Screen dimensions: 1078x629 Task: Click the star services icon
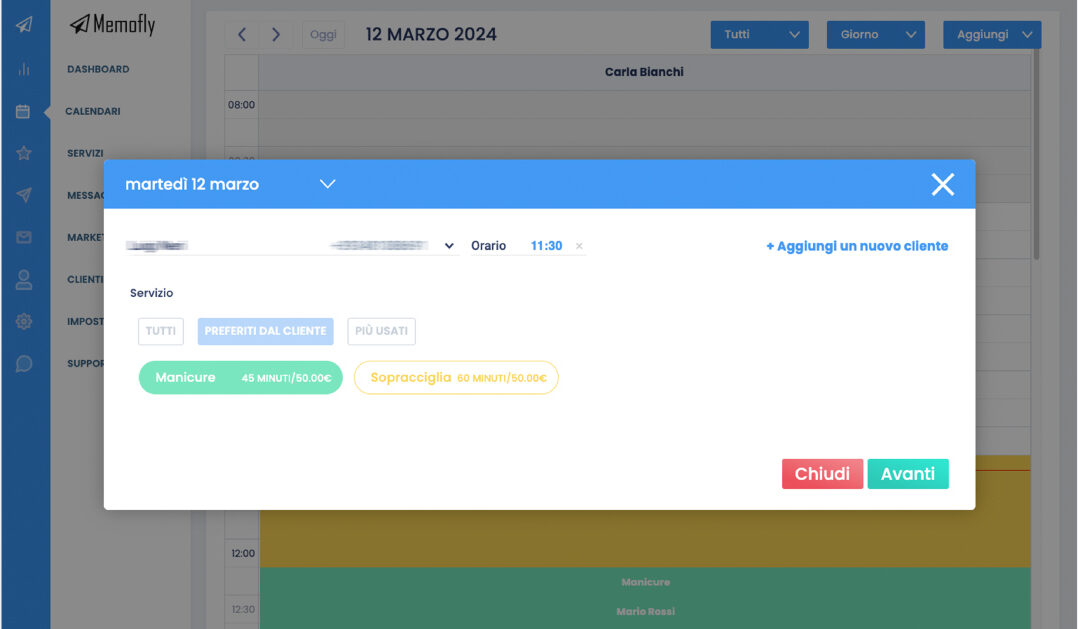[24, 153]
